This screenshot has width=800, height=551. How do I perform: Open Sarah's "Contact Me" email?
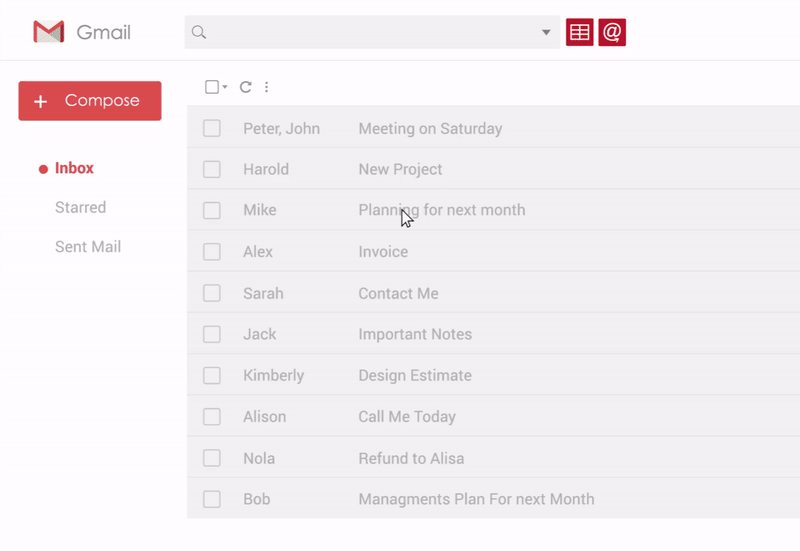(398, 293)
